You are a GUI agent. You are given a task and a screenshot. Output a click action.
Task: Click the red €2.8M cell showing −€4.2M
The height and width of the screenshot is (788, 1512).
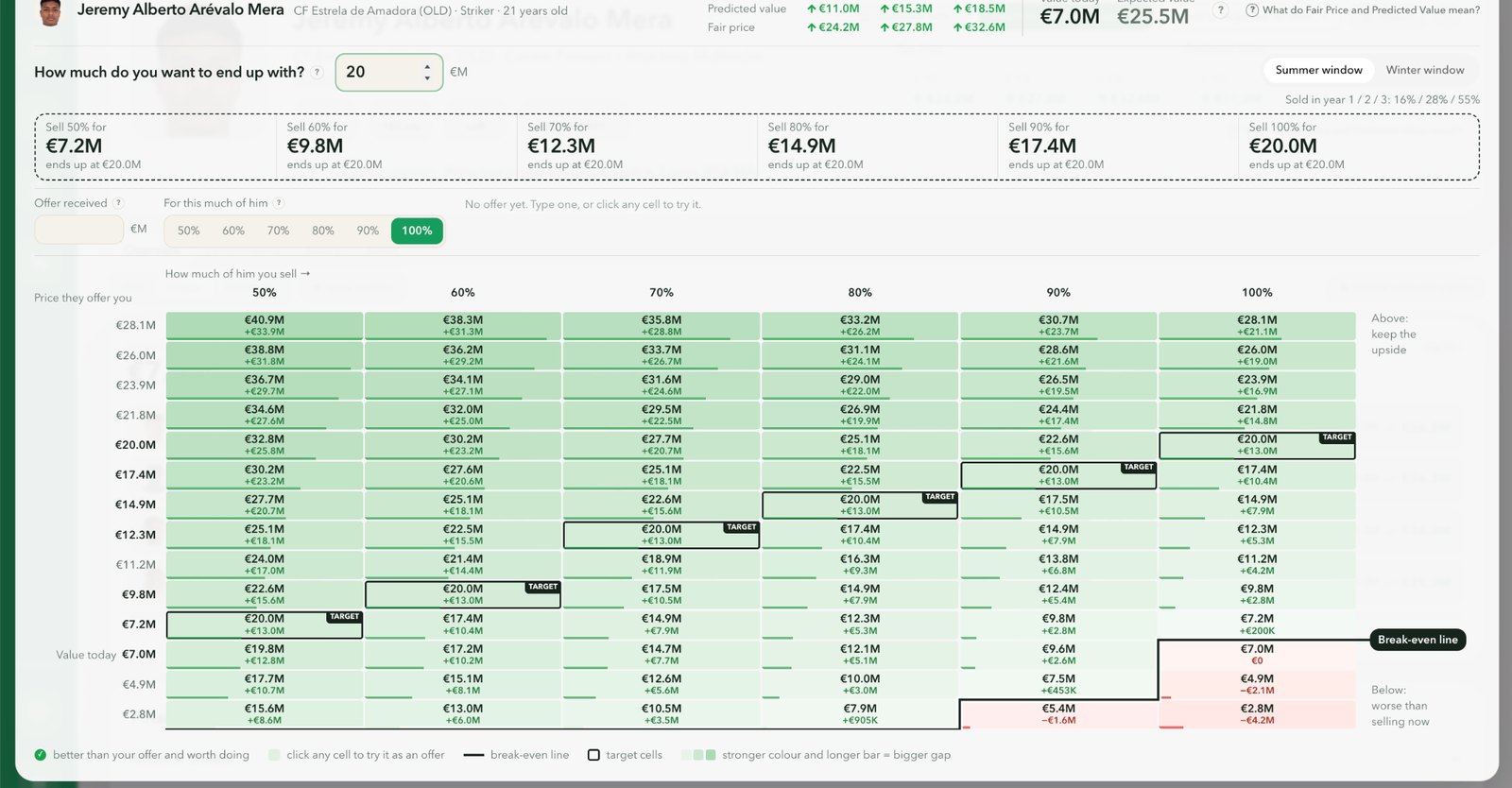tap(1257, 714)
